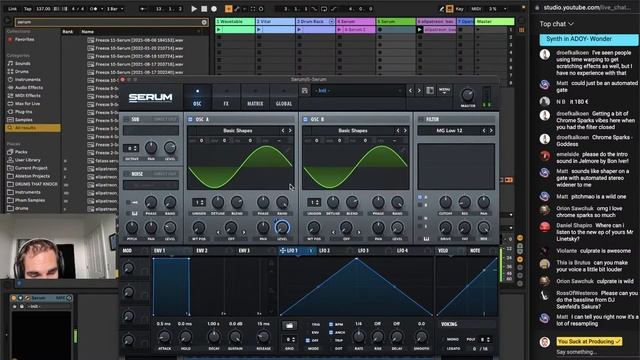The image size is (640, 360).
Task: Select previous filter type arrow
Action: (484, 131)
